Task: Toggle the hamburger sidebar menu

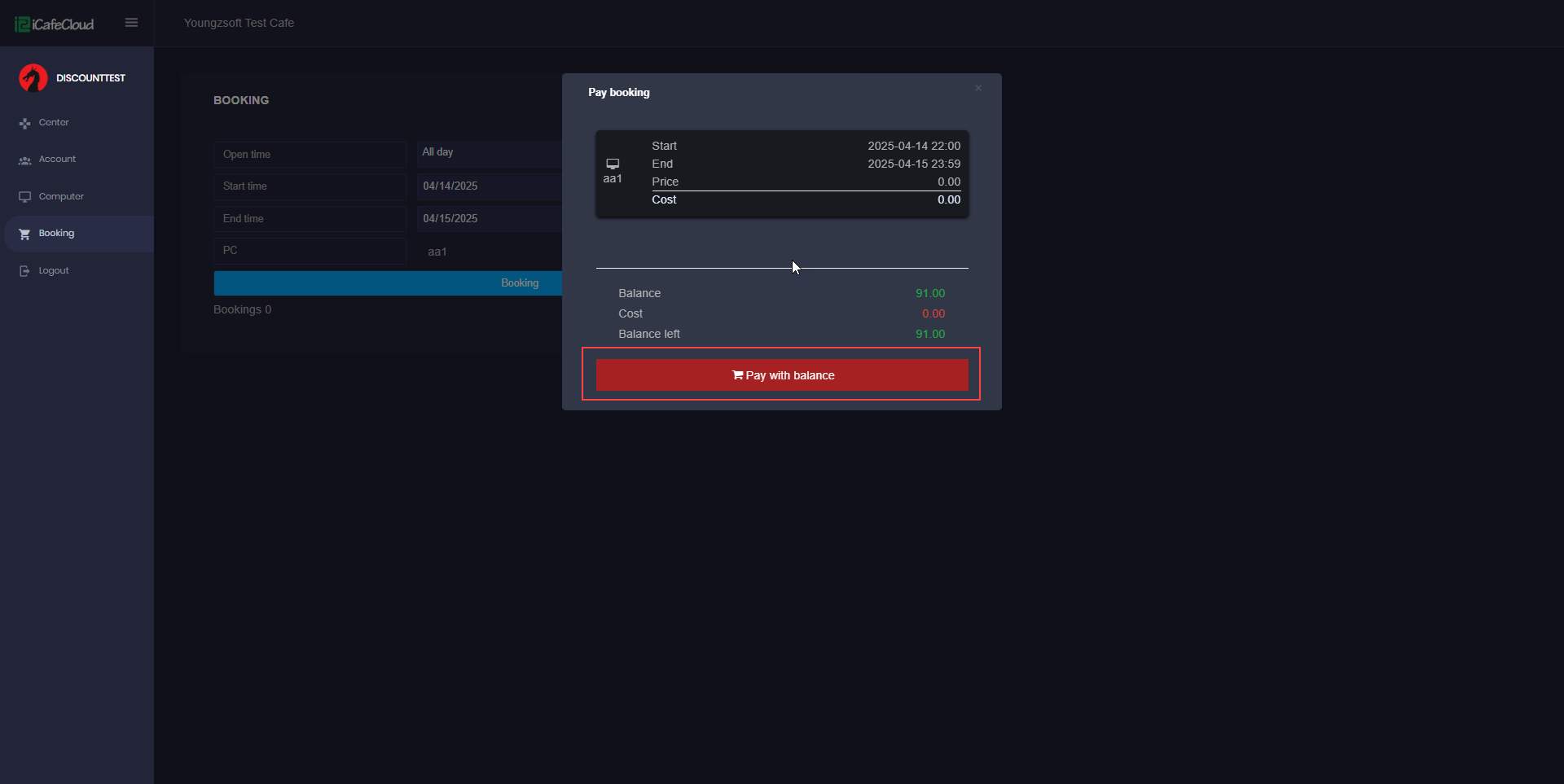Action: point(131,23)
